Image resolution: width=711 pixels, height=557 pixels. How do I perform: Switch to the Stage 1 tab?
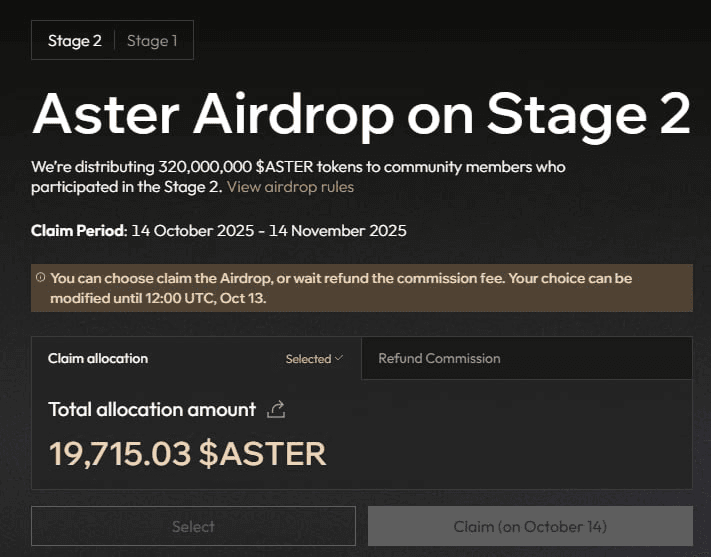tap(152, 41)
